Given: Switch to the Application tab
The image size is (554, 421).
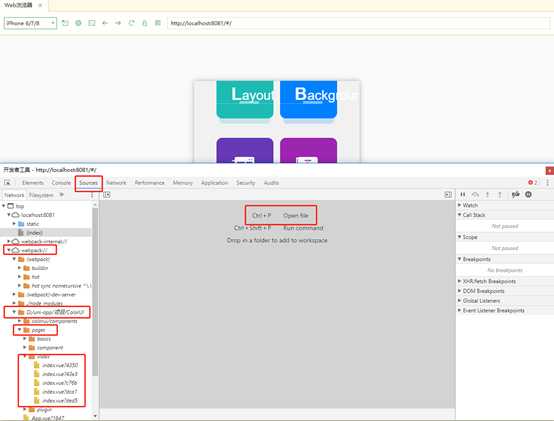Looking at the screenshot, I should (x=214, y=183).
